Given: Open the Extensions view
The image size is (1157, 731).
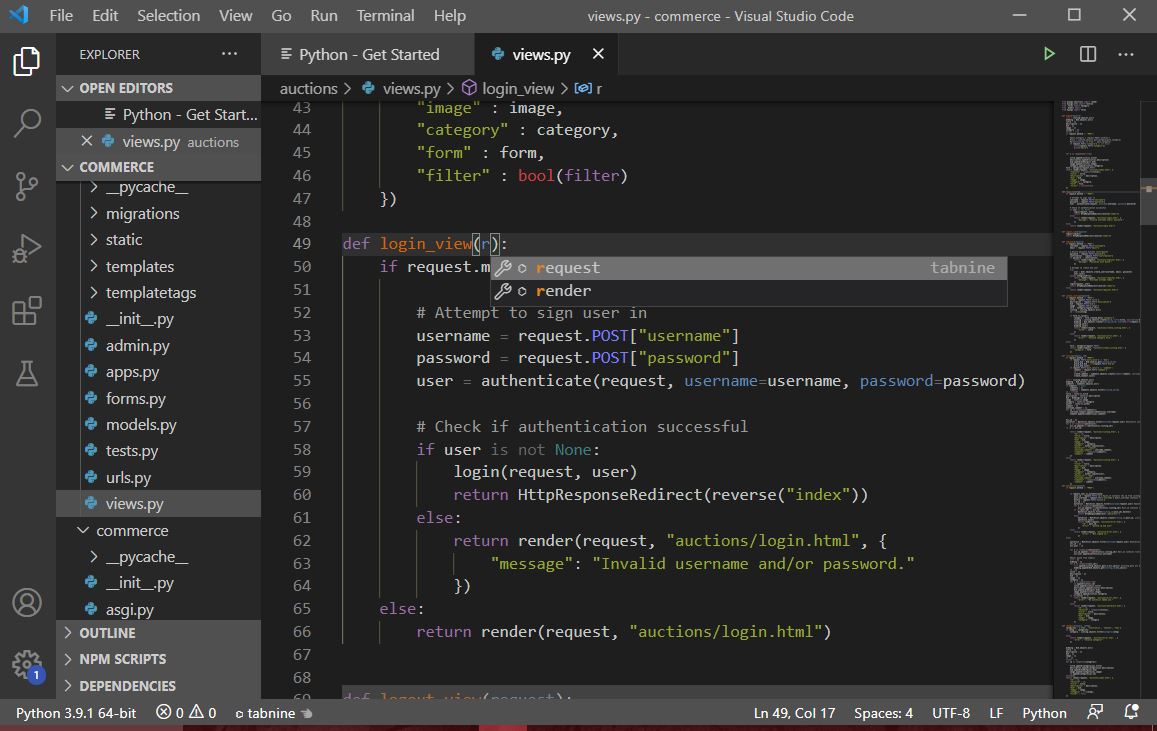Looking at the screenshot, I should tap(27, 311).
